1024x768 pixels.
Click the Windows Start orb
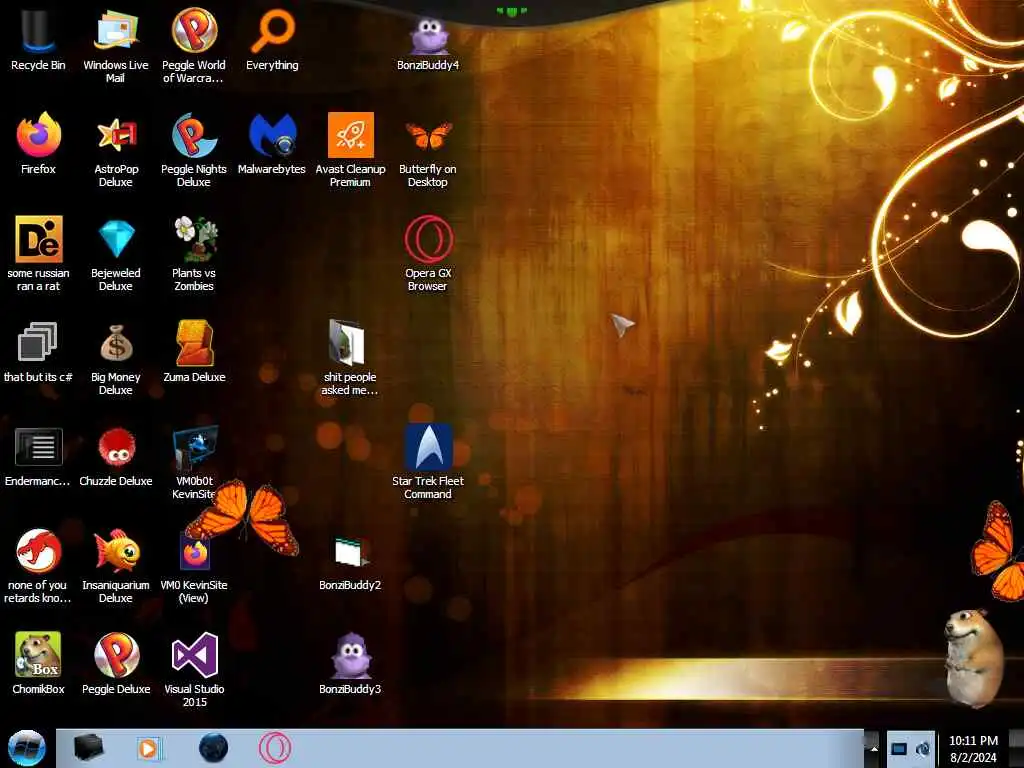26,748
